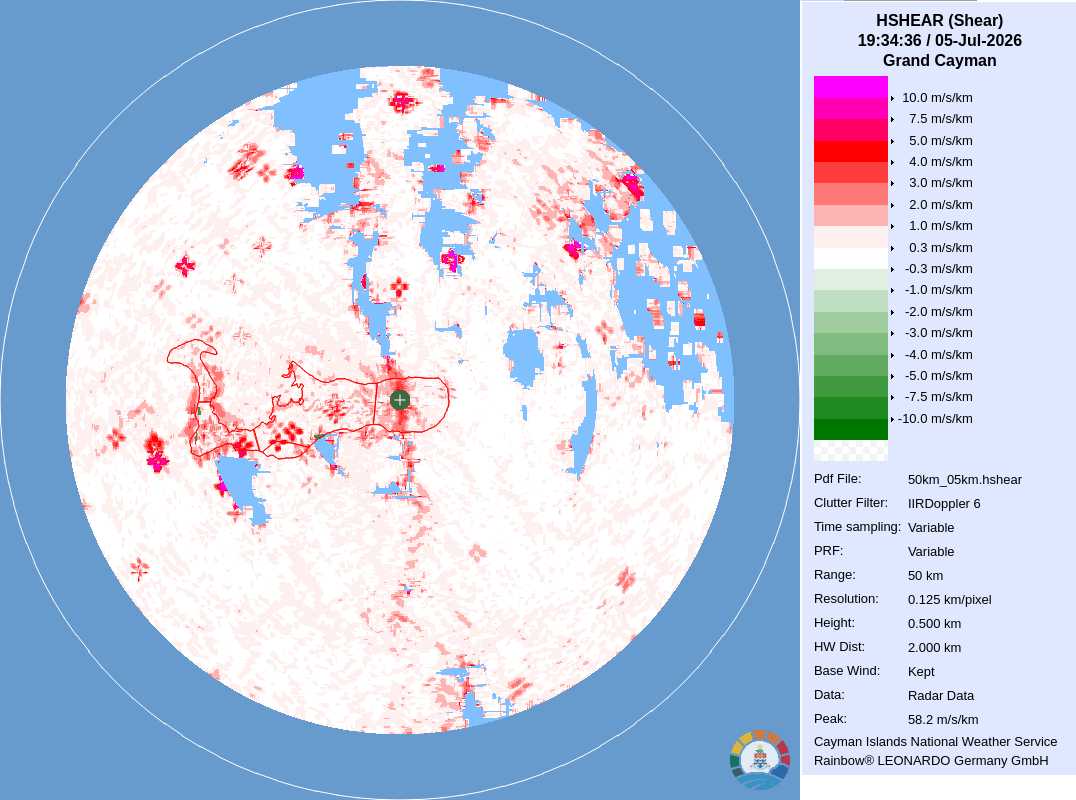This screenshot has height=800, width=1076.
Task: Click the Peak value 58.2 m/s/km
Action: coord(943,719)
